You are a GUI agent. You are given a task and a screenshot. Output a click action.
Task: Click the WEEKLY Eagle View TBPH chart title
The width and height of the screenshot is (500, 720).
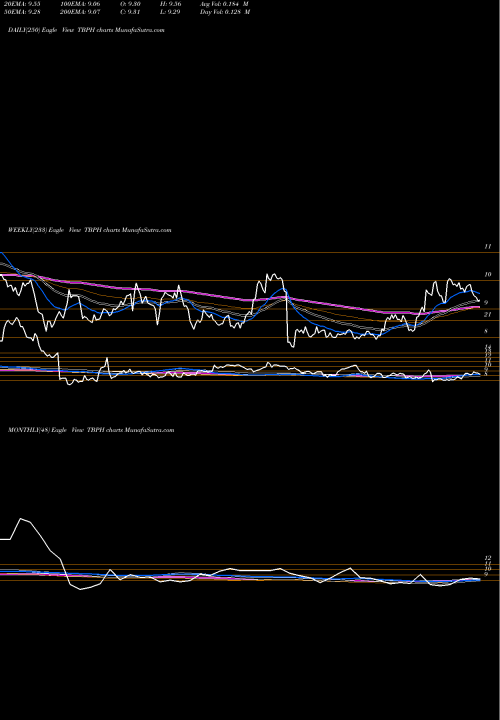[90, 230]
